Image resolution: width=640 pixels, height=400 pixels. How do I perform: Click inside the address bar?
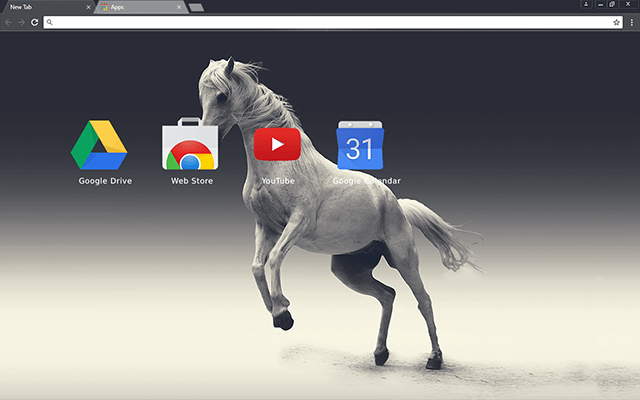pyautogui.click(x=333, y=22)
